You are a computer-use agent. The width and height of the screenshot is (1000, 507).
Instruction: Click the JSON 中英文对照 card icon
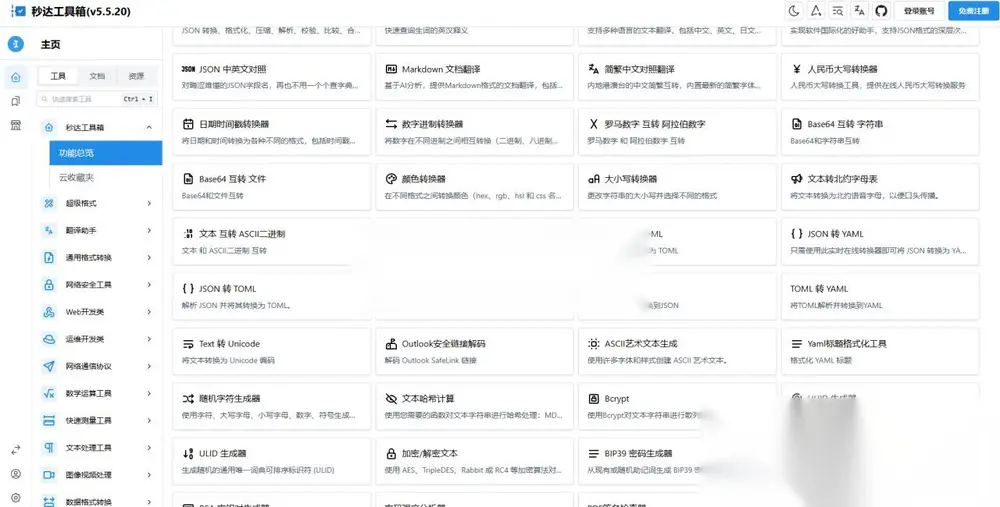click(188, 69)
